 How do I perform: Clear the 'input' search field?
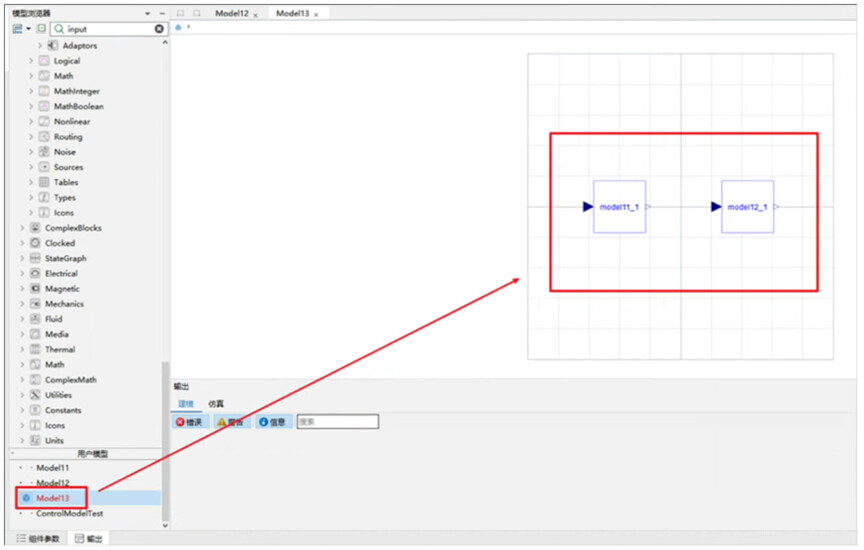pos(159,29)
